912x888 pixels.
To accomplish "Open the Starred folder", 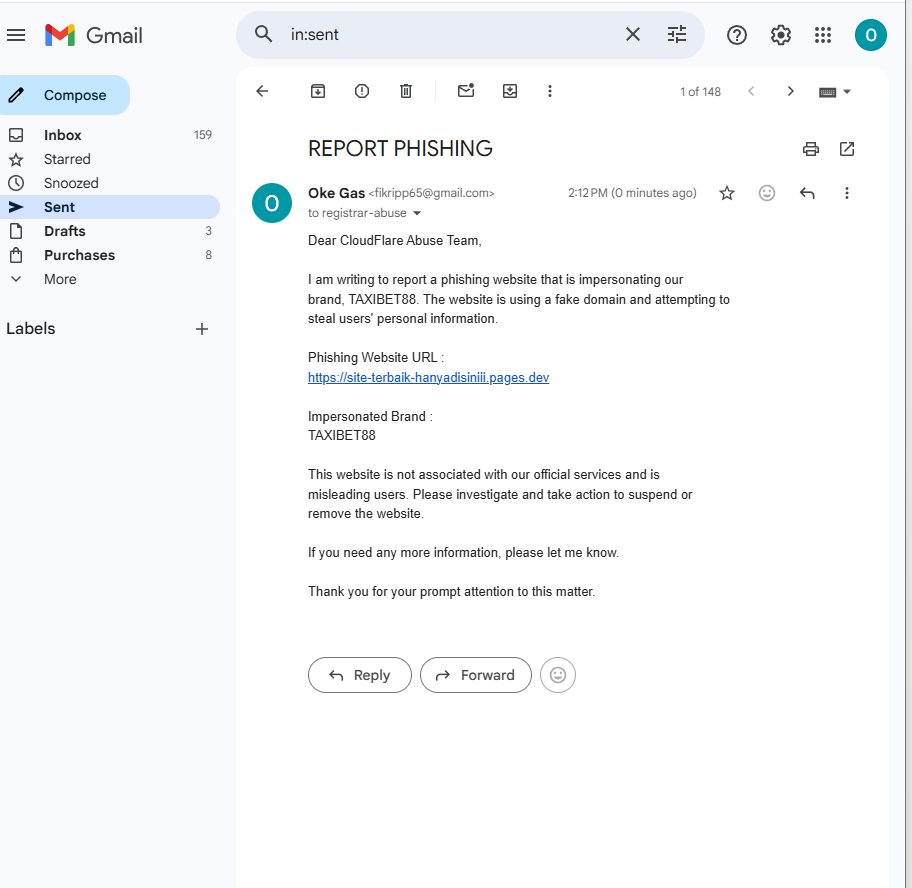I will click(x=108, y=159).
